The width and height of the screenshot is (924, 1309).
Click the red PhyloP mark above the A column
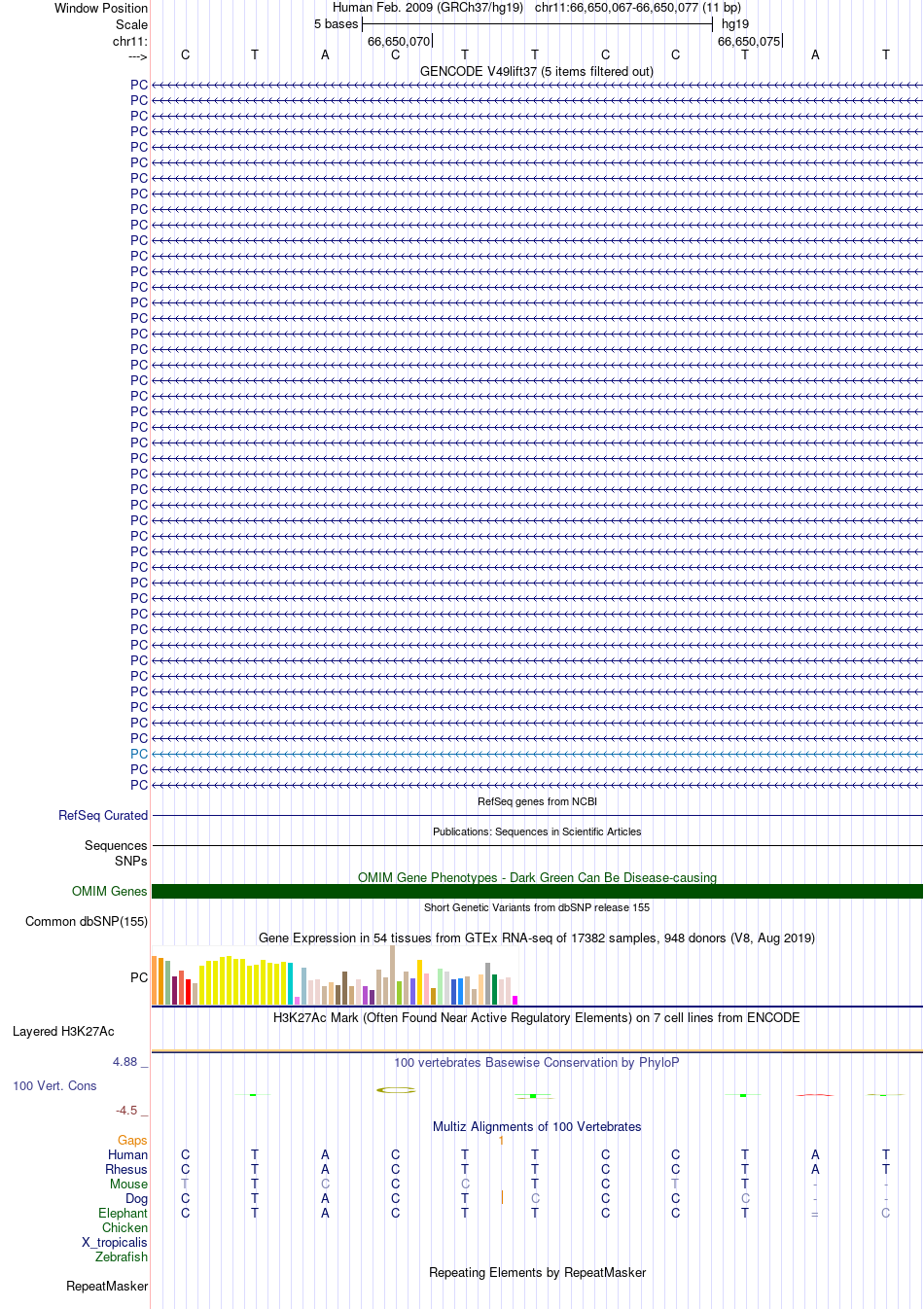[x=814, y=1095]
